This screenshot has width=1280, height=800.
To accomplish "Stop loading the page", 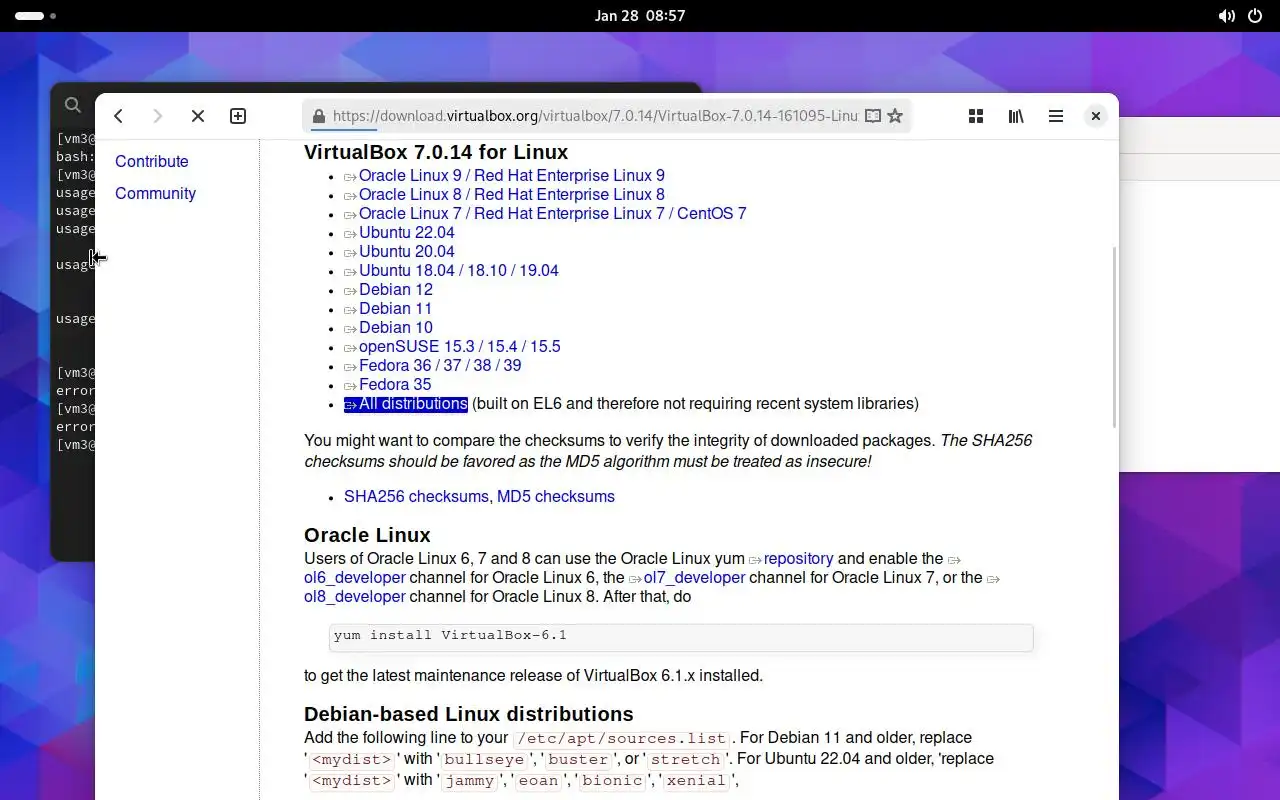I will pos(198,116).
